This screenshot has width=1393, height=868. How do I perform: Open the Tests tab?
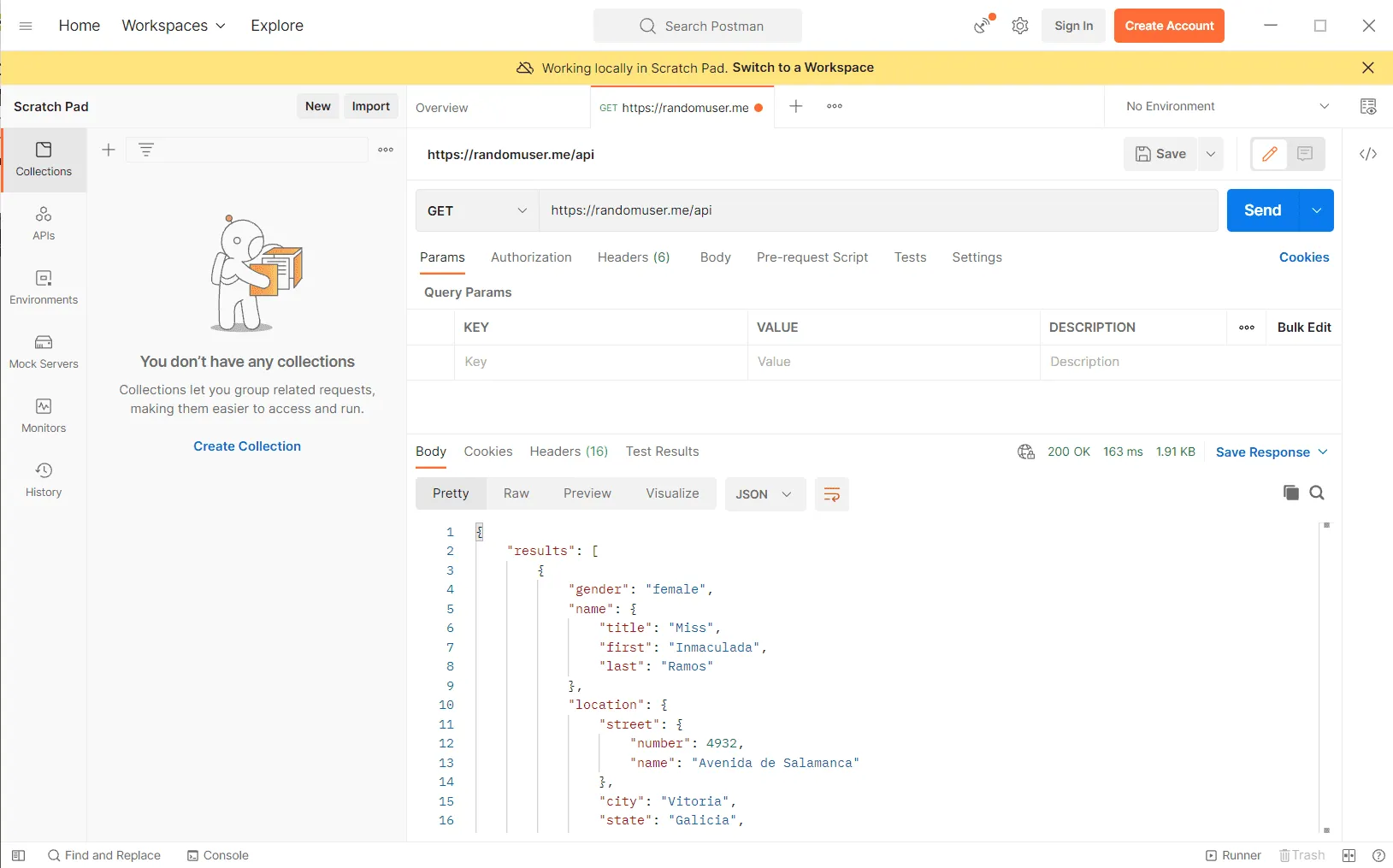point(910,257)
